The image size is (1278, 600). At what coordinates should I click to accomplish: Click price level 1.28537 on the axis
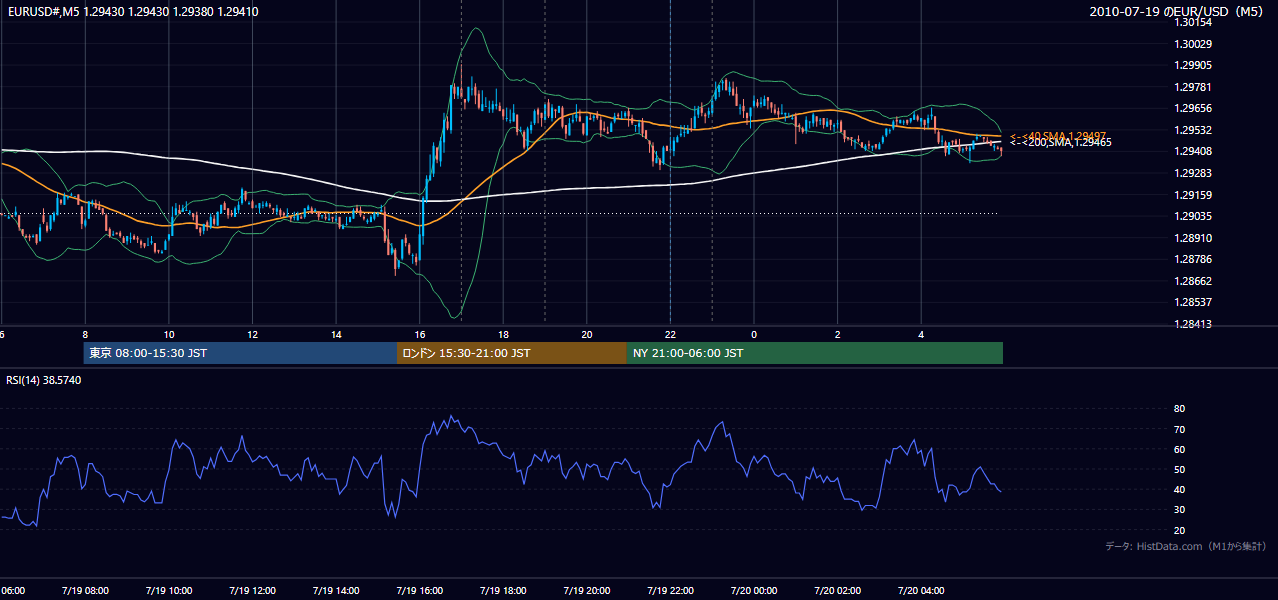coord(1193,302)
